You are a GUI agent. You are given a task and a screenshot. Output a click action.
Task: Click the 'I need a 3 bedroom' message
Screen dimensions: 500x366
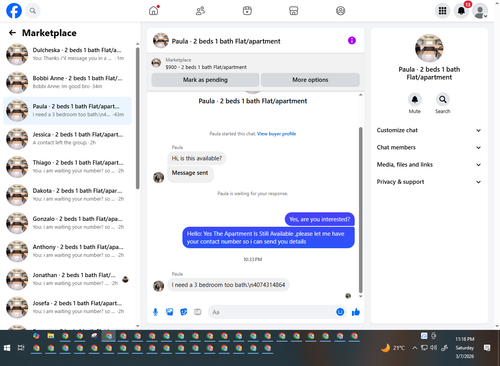tap(228, 285)
